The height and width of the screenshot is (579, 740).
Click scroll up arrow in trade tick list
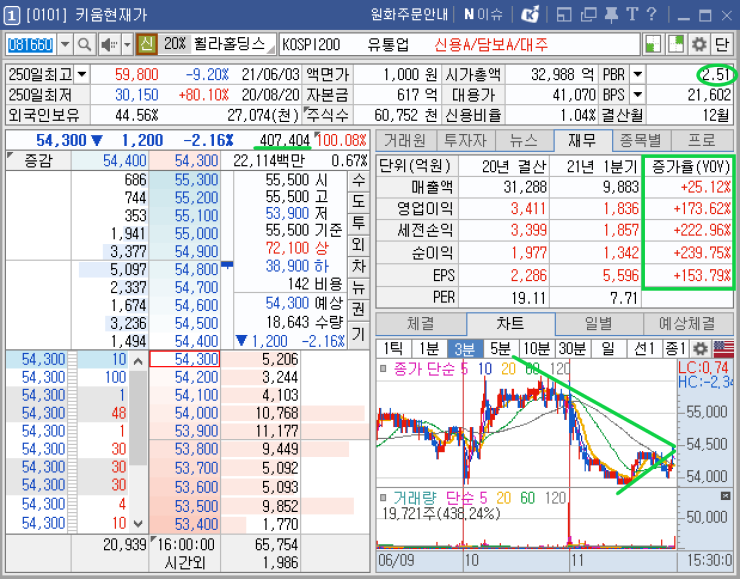(x=138, y=361)
